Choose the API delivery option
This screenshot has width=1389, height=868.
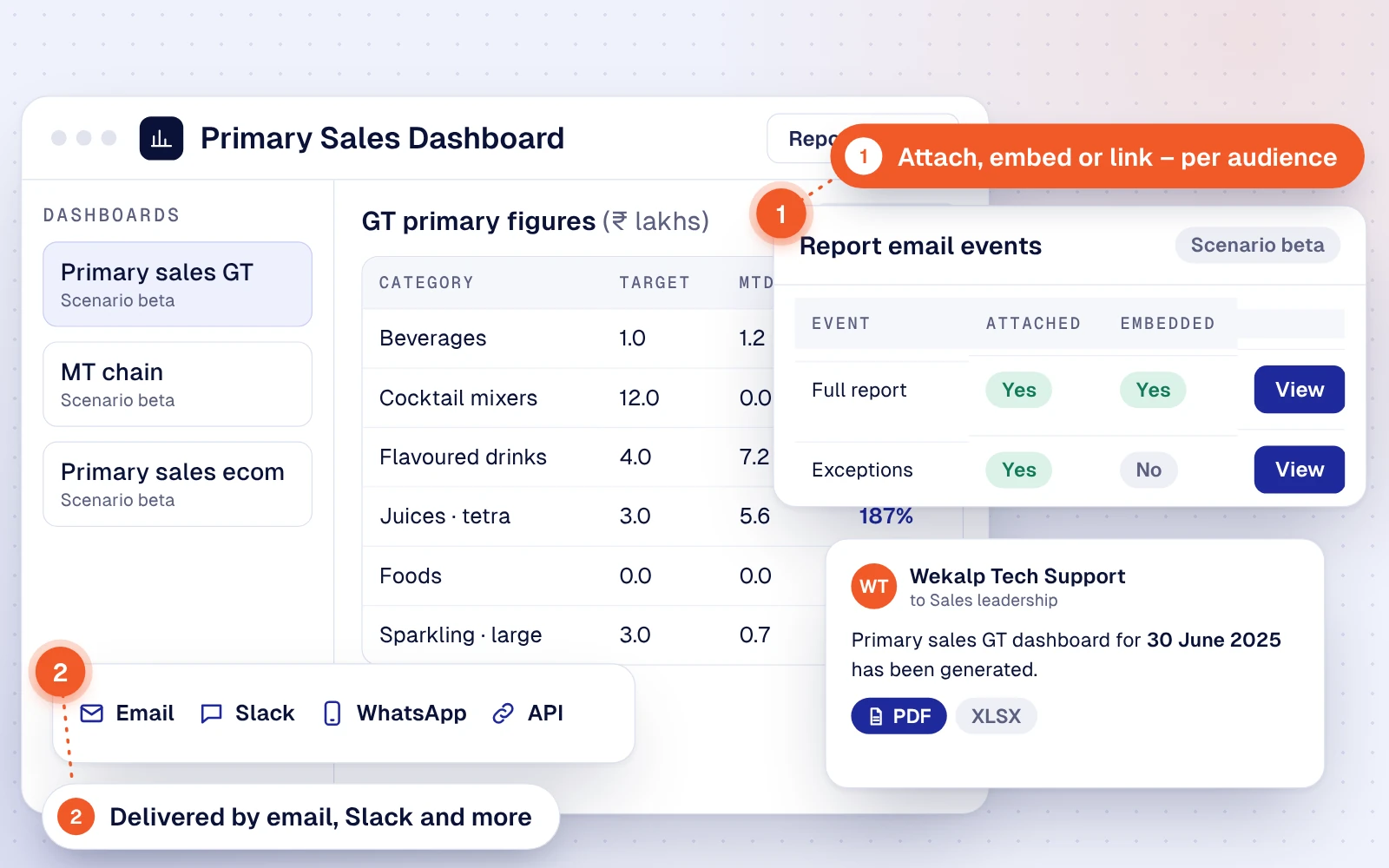[528, 713]
